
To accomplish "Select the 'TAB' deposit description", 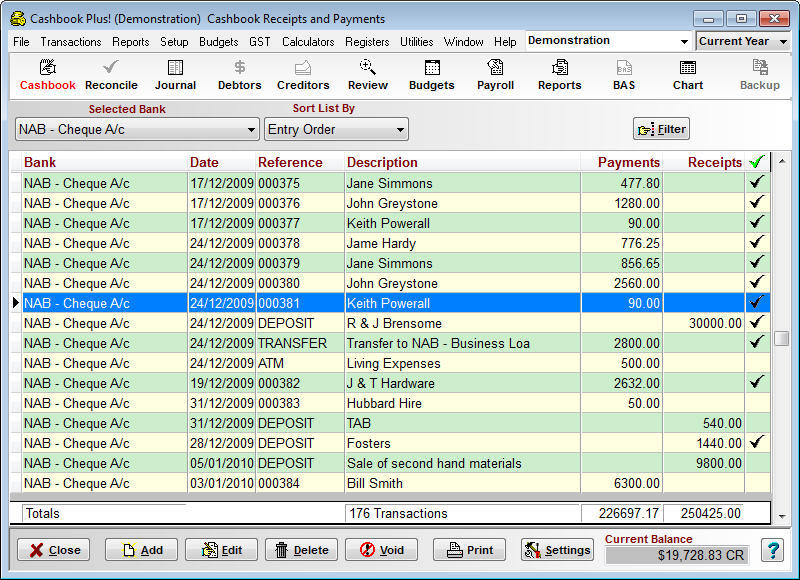I will point(359,423).
